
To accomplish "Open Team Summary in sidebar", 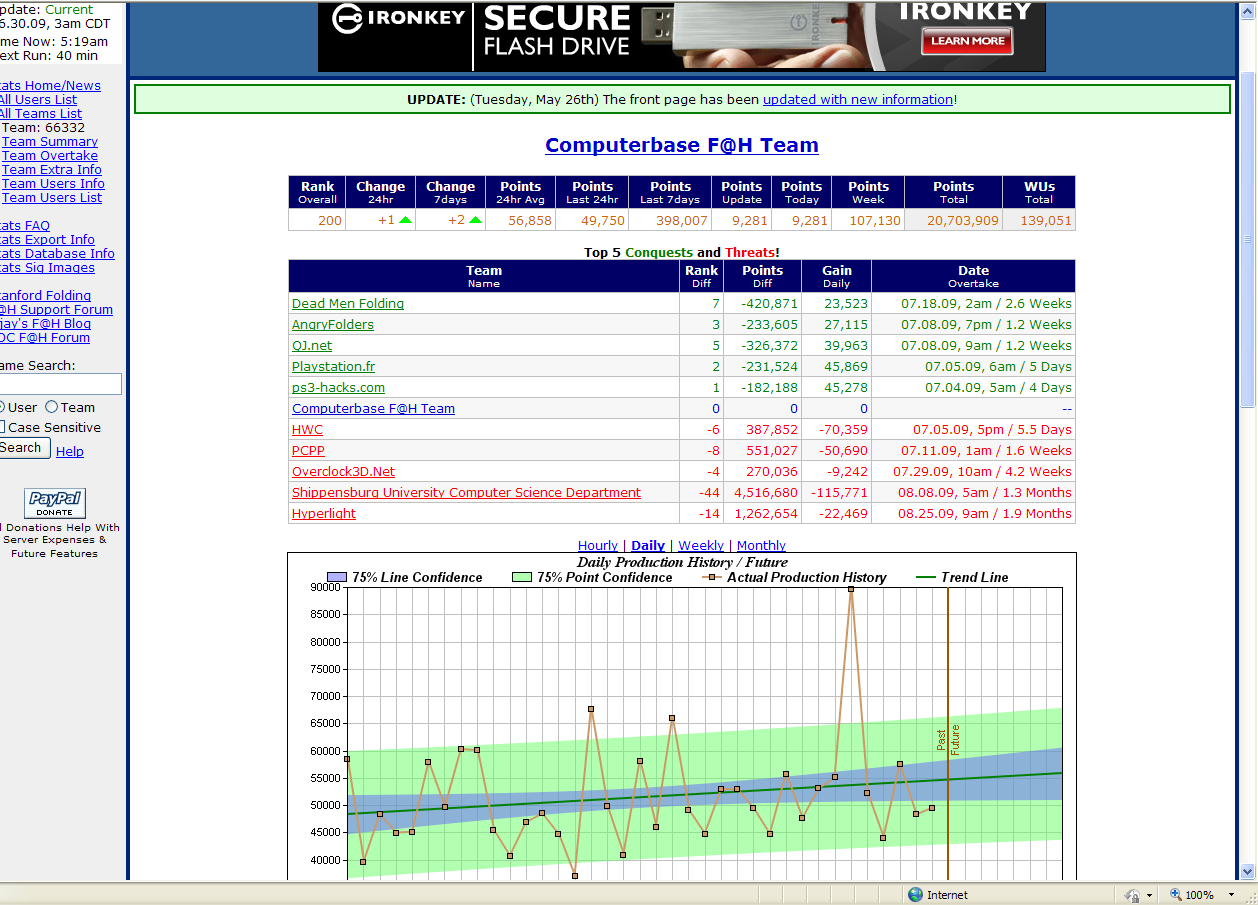I will coord(50,142).
